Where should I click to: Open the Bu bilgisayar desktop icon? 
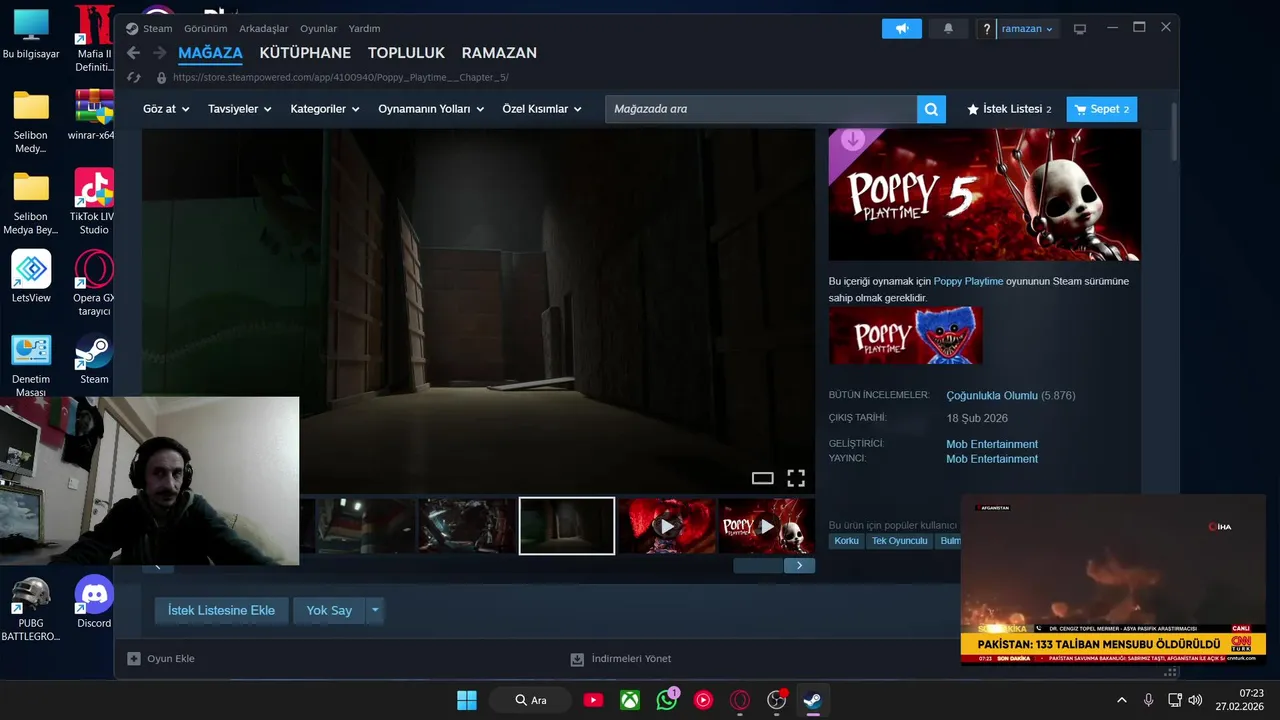click(x=31, y=34)
